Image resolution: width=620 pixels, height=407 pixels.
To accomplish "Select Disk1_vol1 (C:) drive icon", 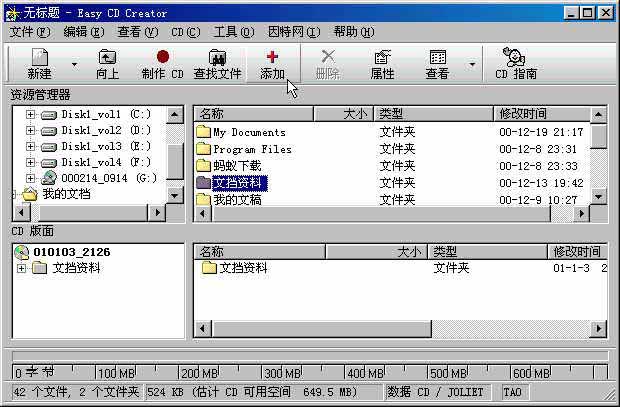I will pyautogui.click(x=49, y=115).
